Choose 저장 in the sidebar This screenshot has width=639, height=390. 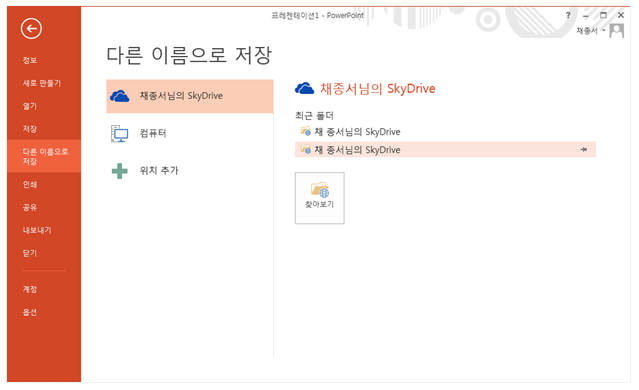tap(30, 129)
